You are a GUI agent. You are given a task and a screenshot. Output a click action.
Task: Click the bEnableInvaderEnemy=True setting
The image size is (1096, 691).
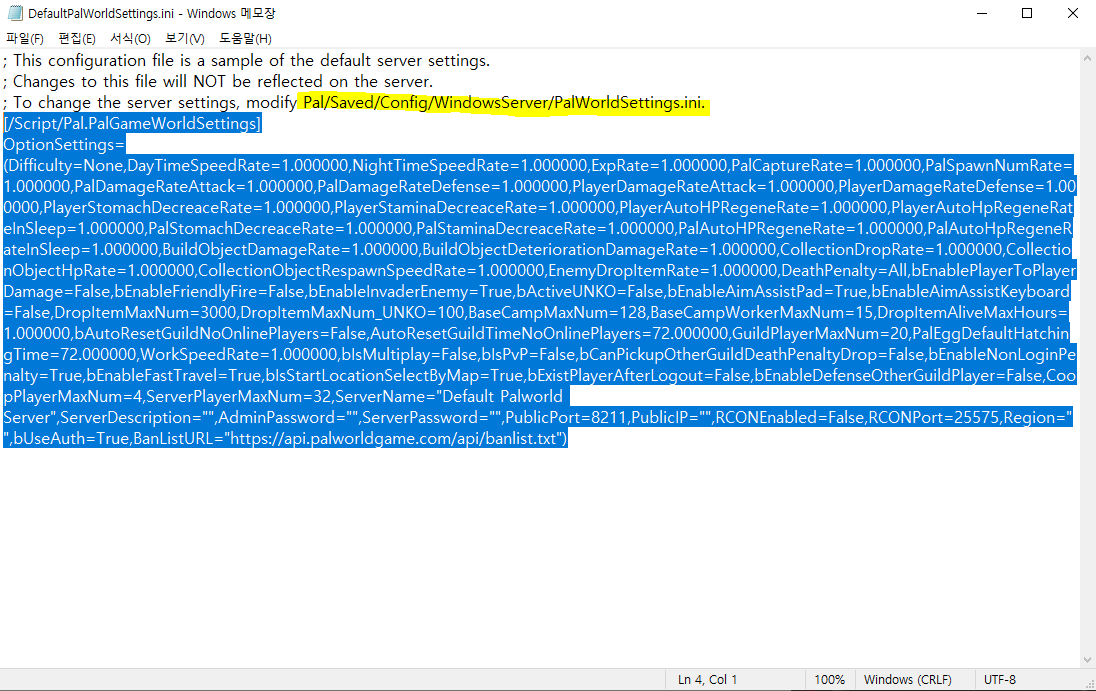click(410, 291)
